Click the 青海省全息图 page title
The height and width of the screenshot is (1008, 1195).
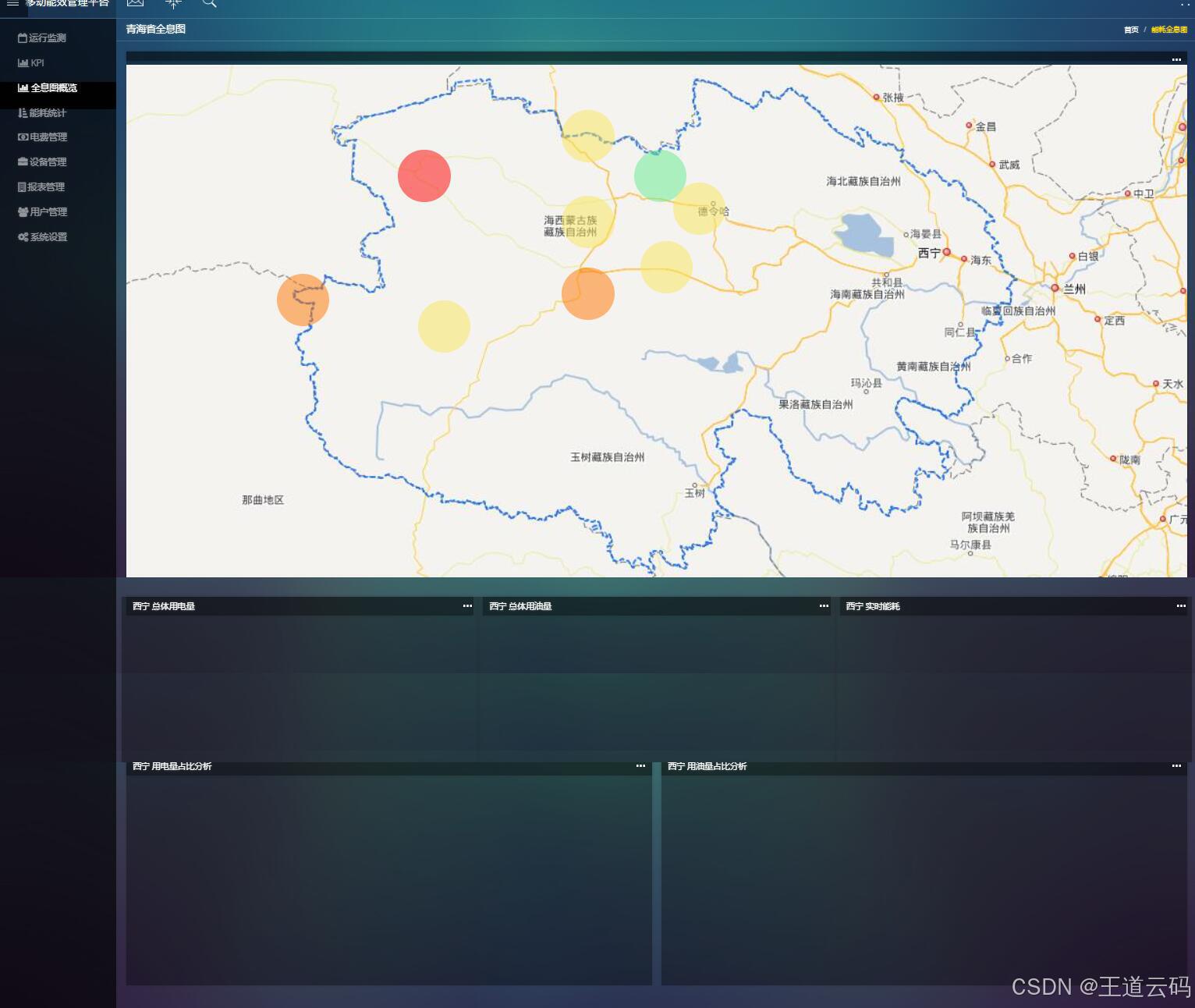[156, 29]
